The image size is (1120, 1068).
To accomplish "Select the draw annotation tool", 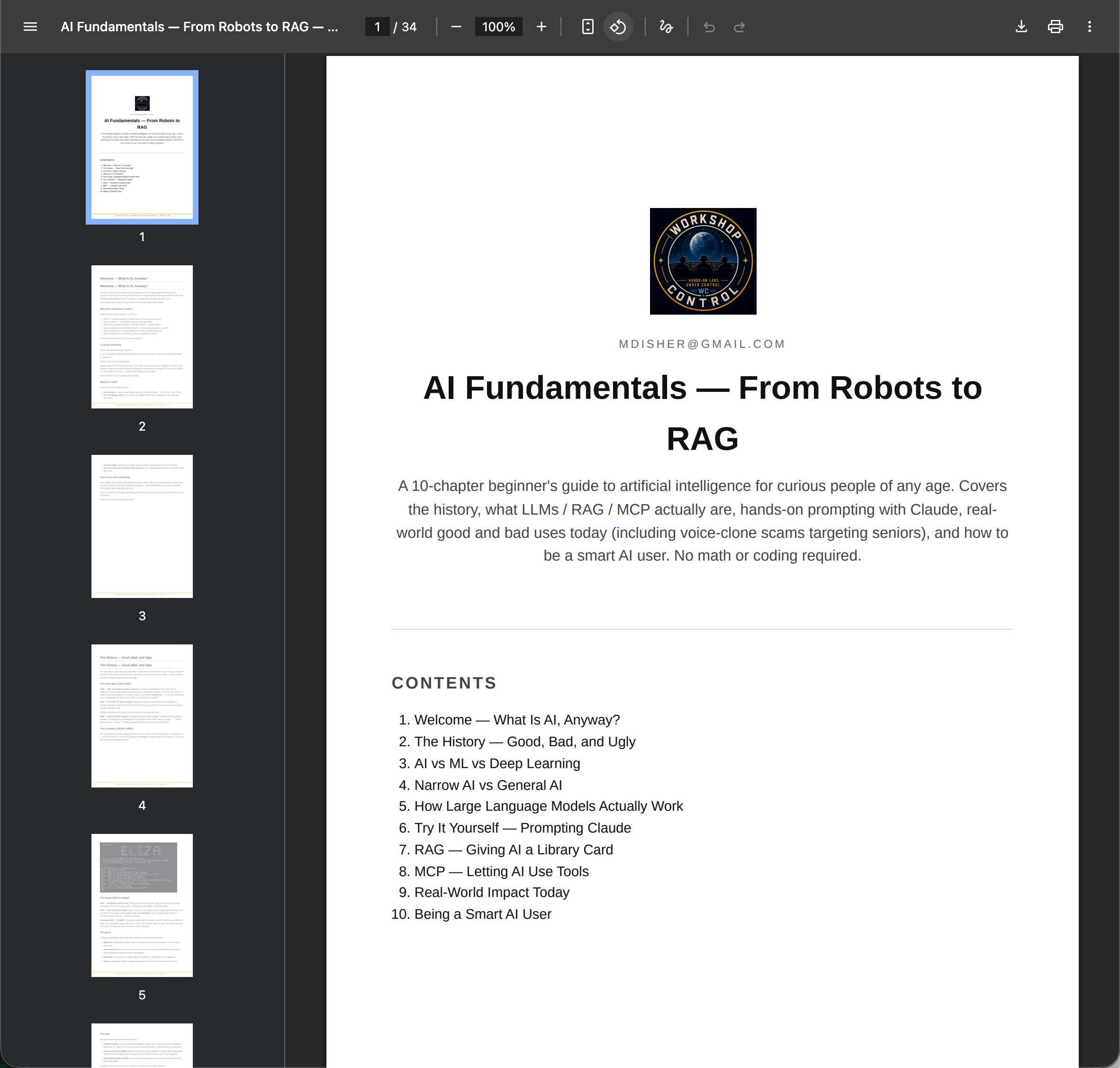I will pyautogui.click(x=667, y=27).
